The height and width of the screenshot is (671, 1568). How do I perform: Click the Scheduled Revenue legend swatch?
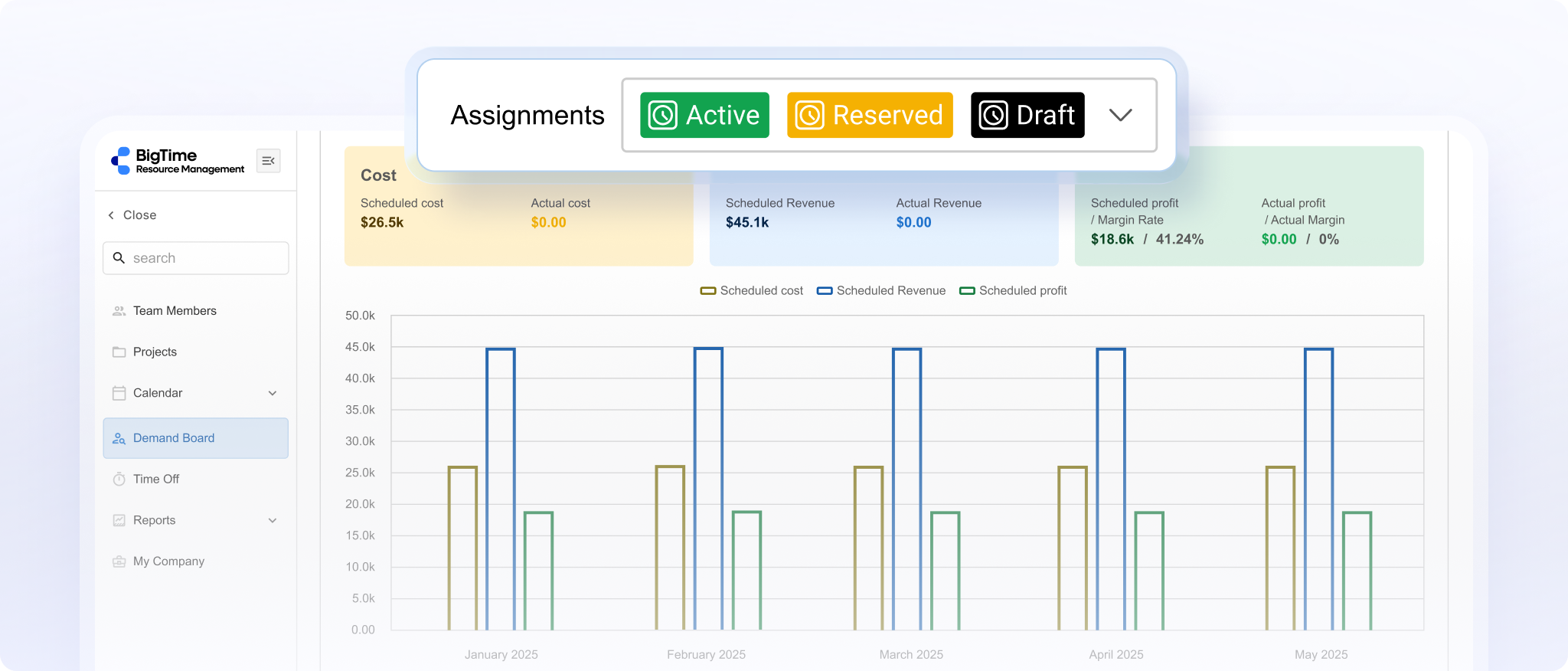(x=825, y=291)
